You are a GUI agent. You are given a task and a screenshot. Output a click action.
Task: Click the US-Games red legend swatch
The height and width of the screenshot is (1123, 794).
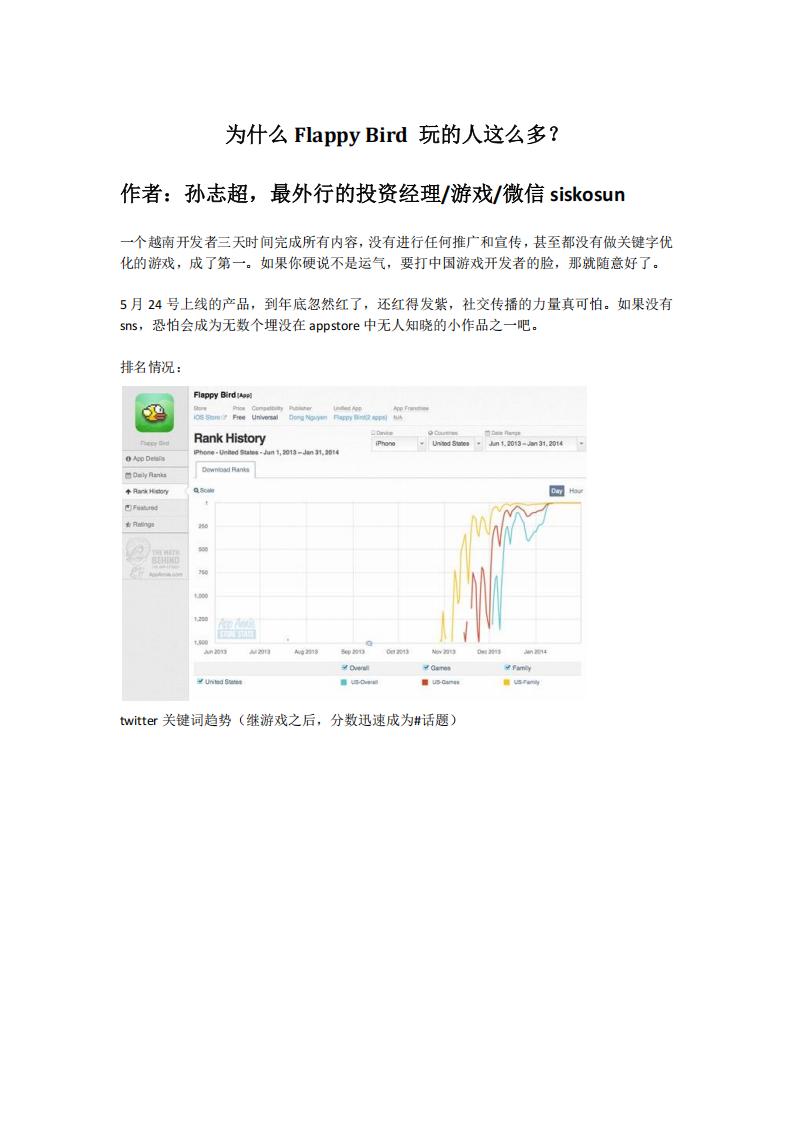425,683
